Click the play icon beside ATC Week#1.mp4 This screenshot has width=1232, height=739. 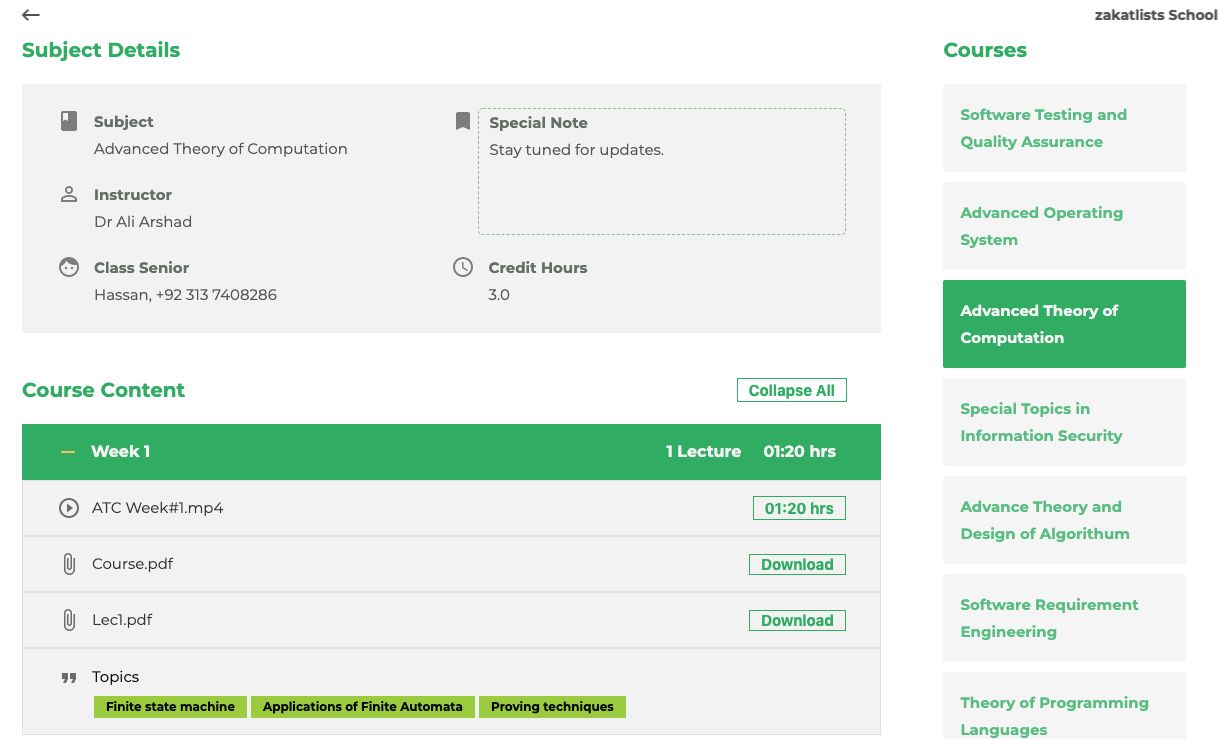68,508
